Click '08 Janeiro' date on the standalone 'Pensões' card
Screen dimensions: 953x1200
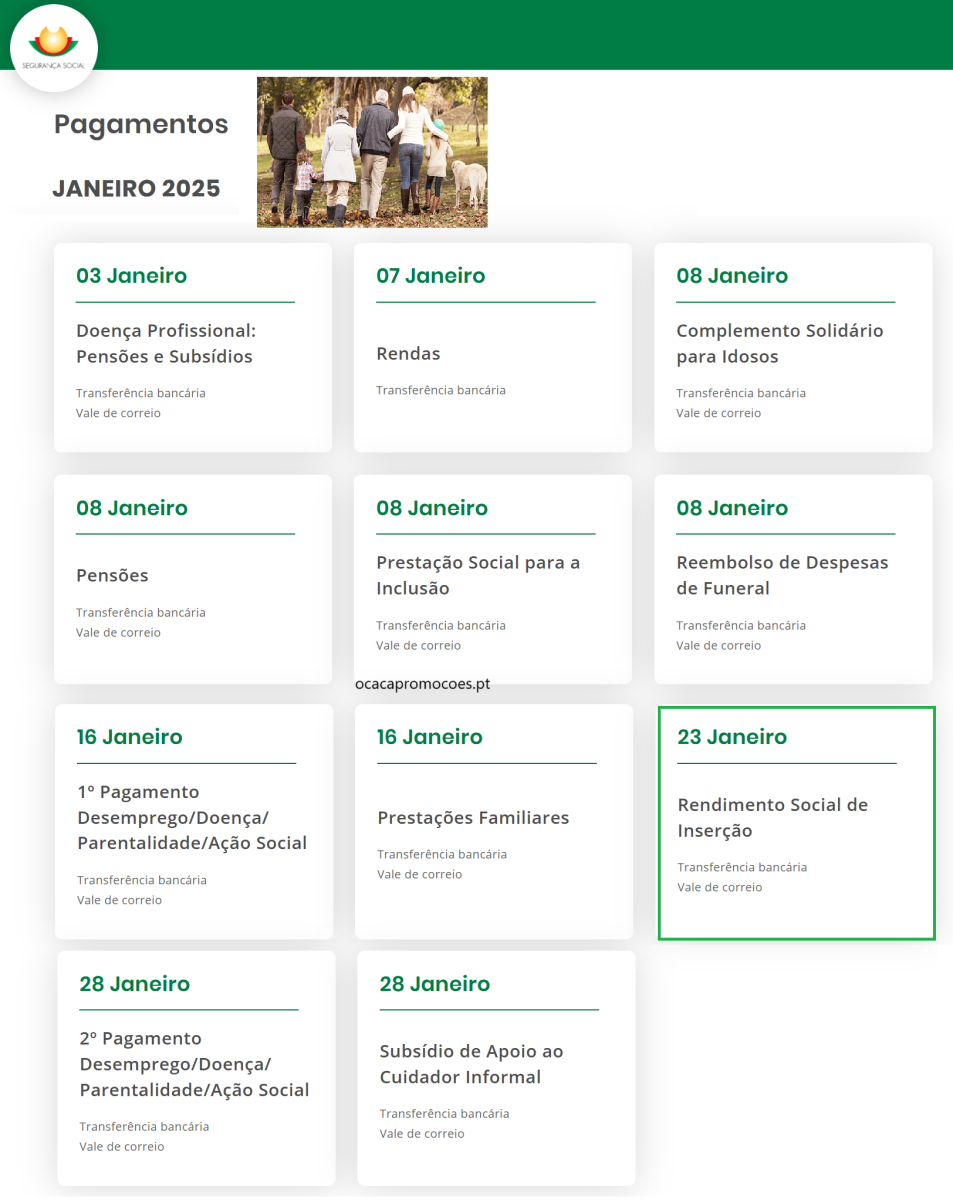(132, 507)
